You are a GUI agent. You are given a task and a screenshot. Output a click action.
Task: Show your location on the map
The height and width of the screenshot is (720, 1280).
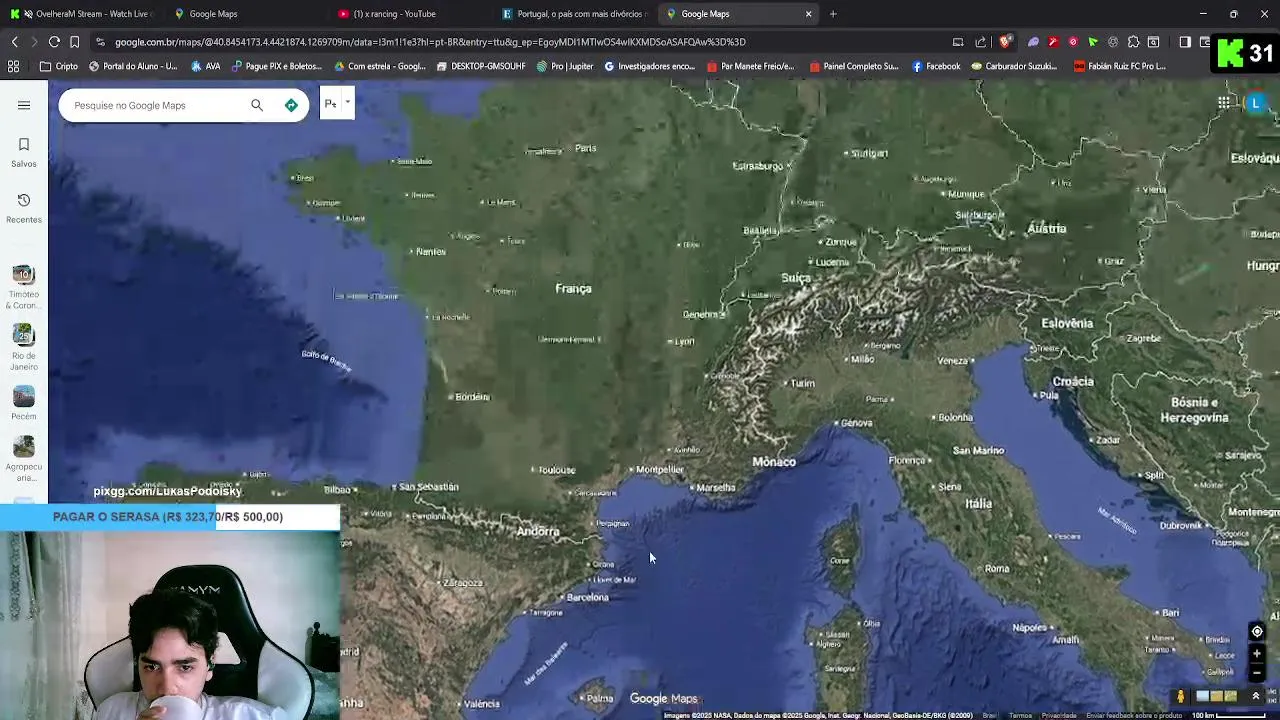point(1257,631)
